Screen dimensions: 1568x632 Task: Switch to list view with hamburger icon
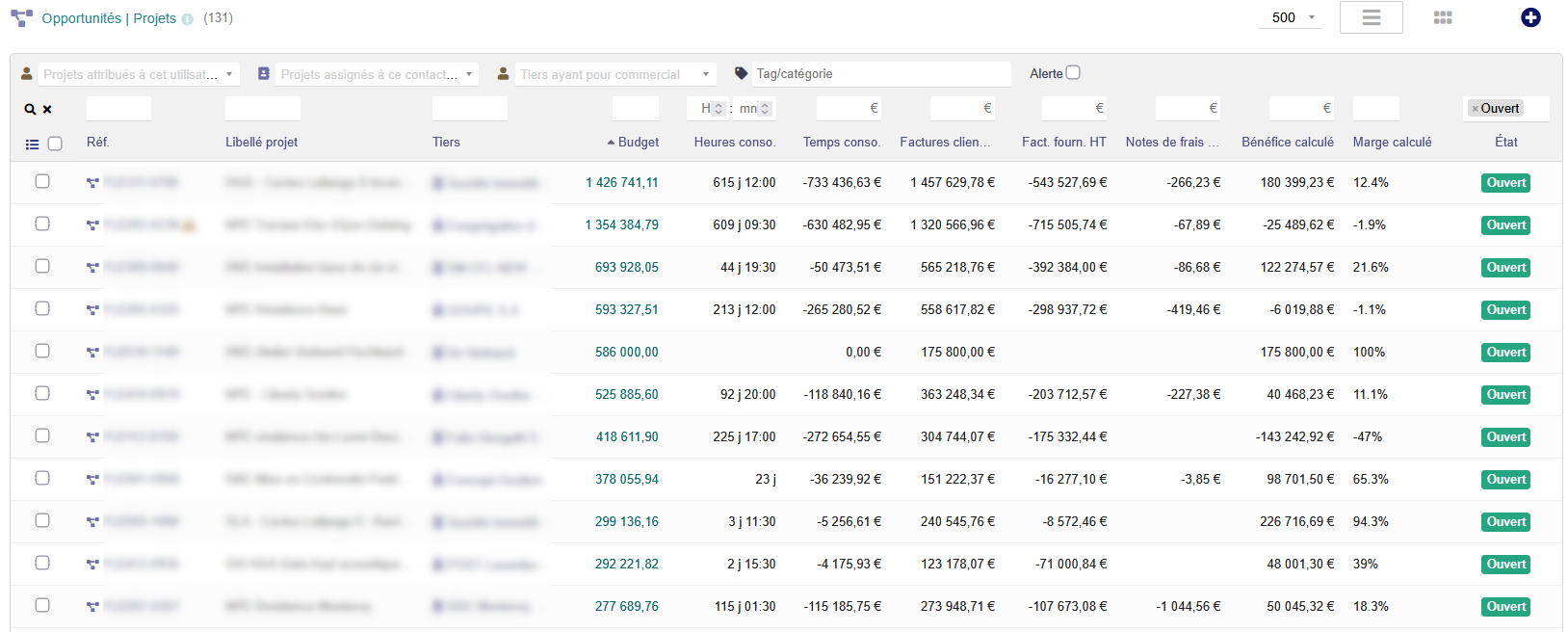click(x=1372, y=17)
